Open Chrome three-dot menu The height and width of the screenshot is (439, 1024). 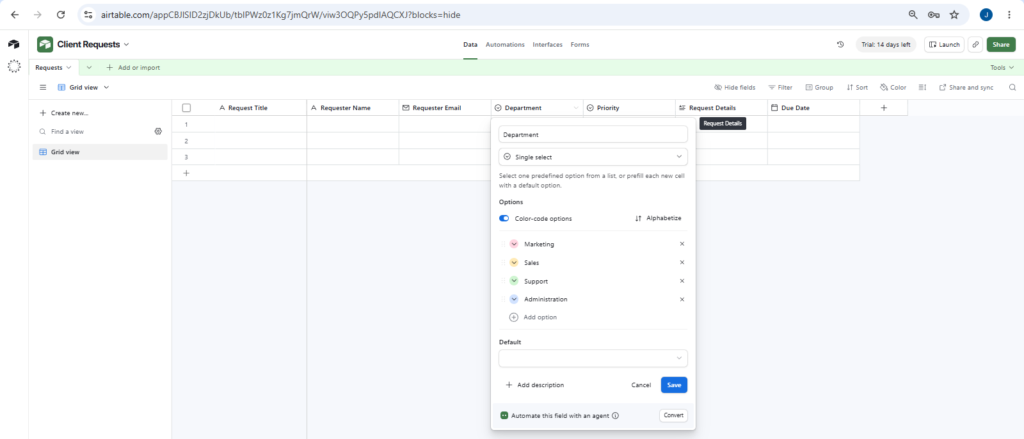pyautogui.click(x=1010, y=14)
